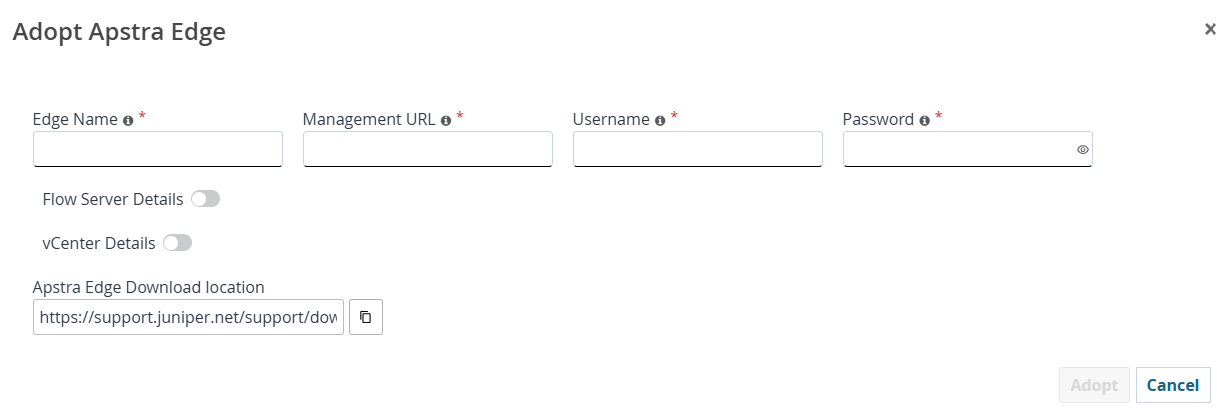Select the Username input box
The width and height of the screenshot is (1217, 411).
(698, 149)
